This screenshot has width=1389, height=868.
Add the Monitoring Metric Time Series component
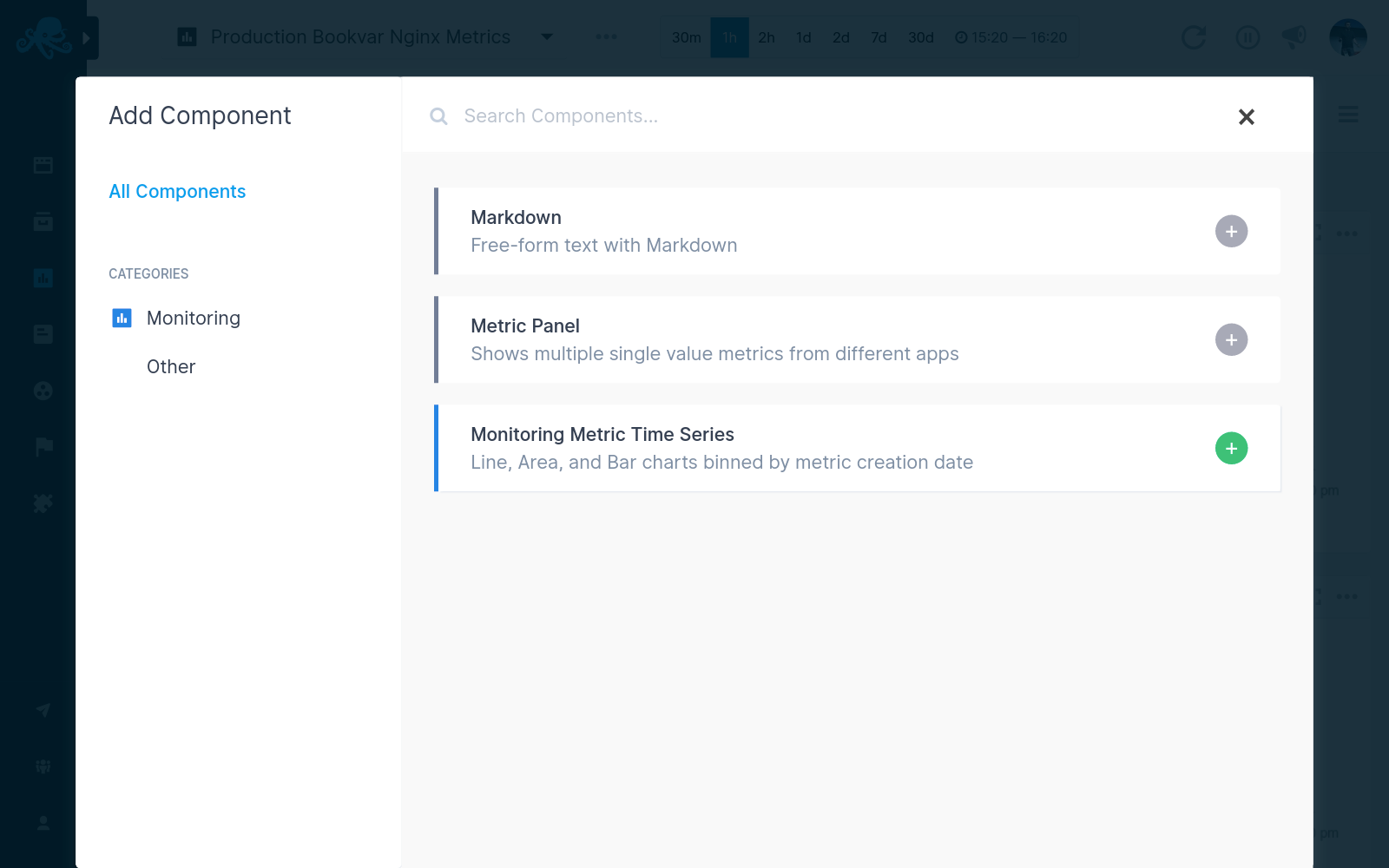click(x=1231, y=448)
